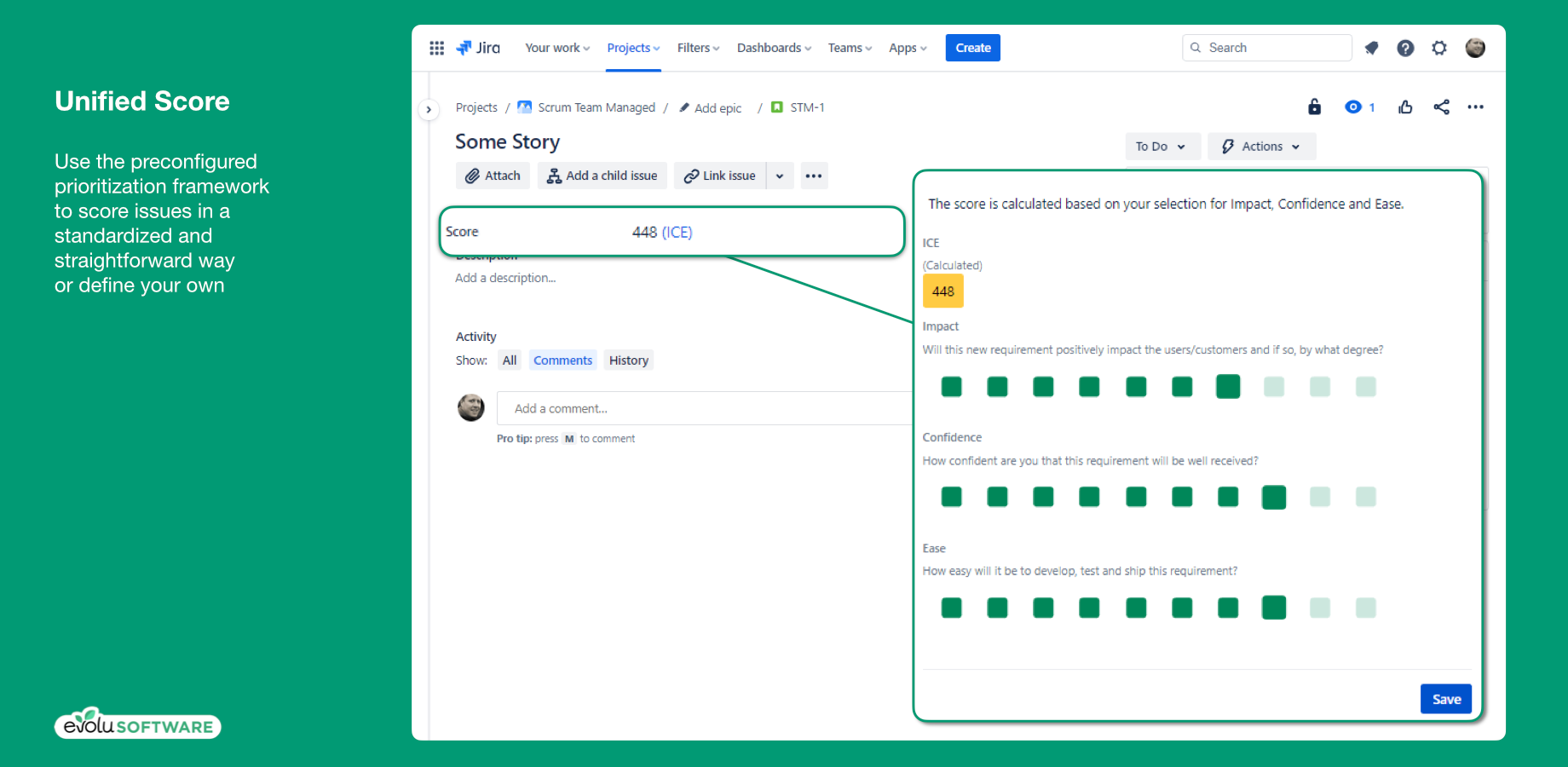Open the Filters menu
1568x767 pixels.
click(x=698, y=48)
